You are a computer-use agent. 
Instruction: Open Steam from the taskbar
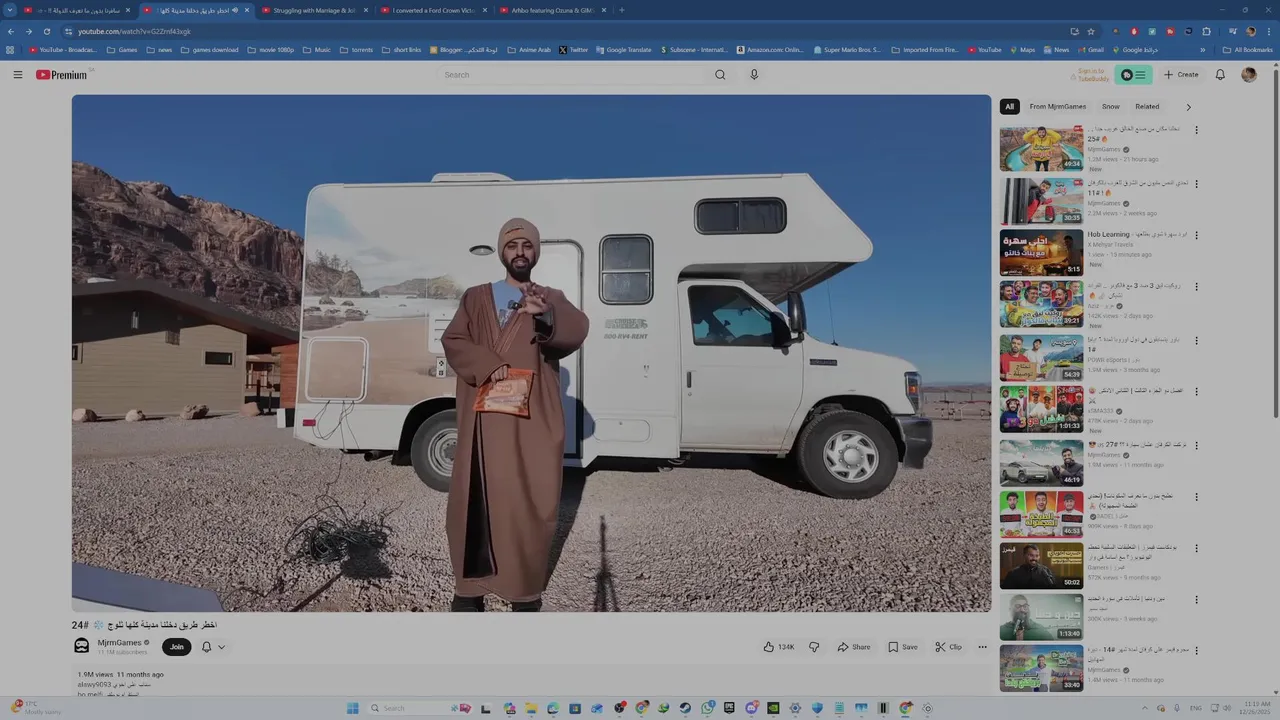(685, 708)
